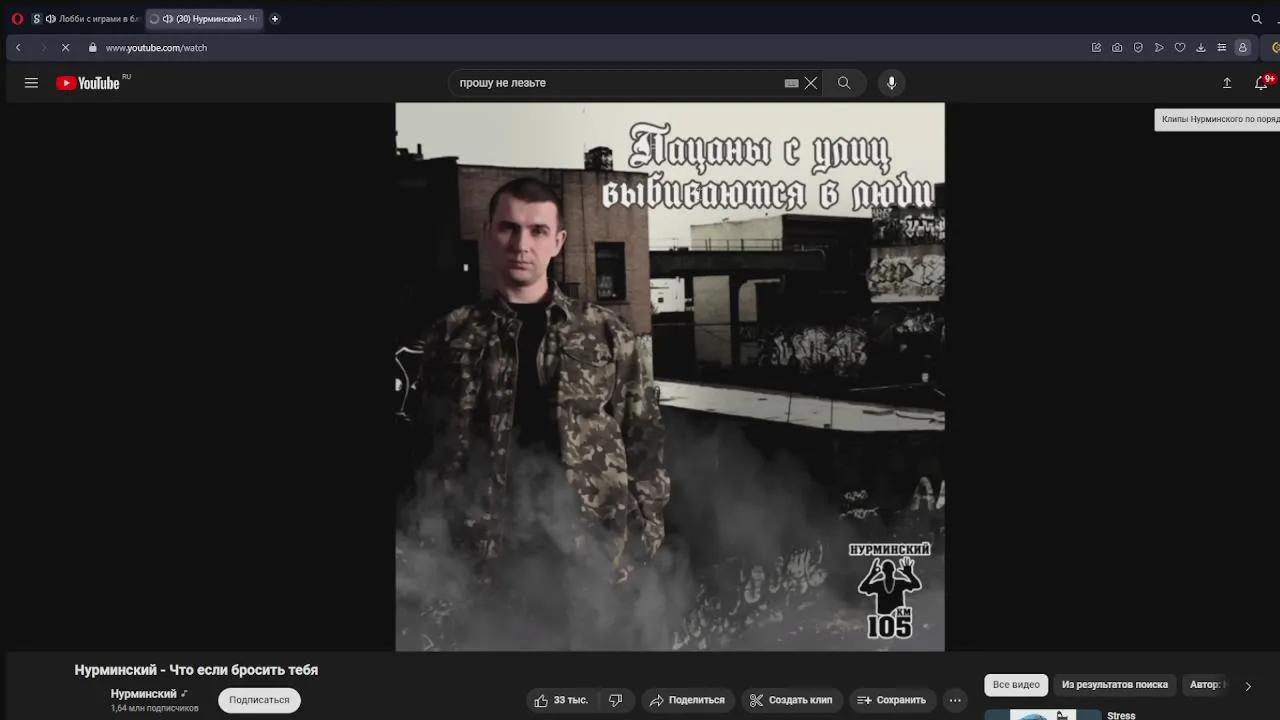The image size is (1280, 720).
Task: Select the 'Все видео' filter chip
Action: click(1016, 685)
